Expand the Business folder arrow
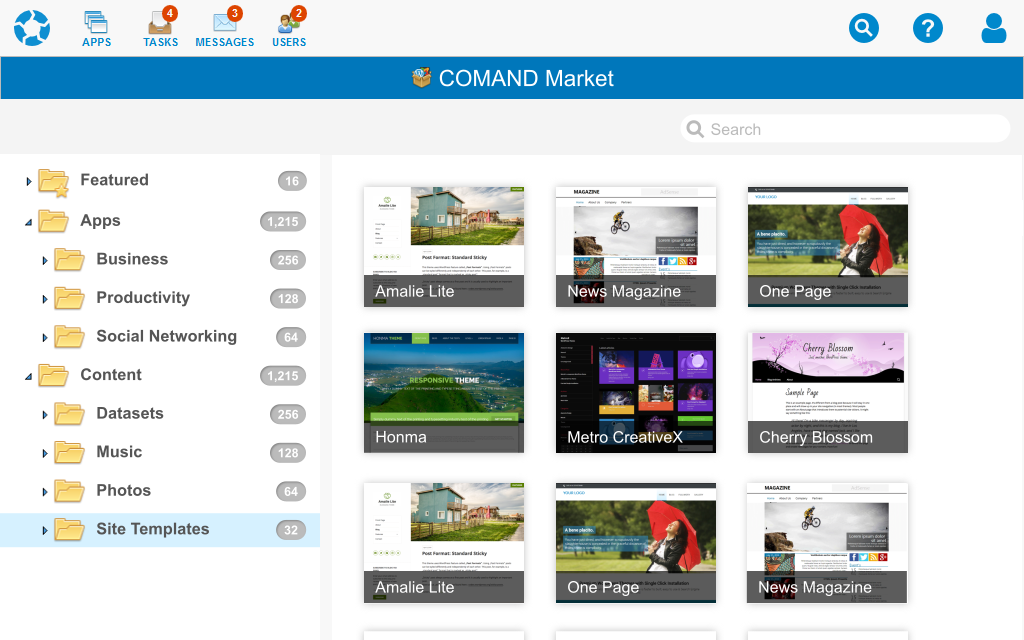 (x=44, y=260)
